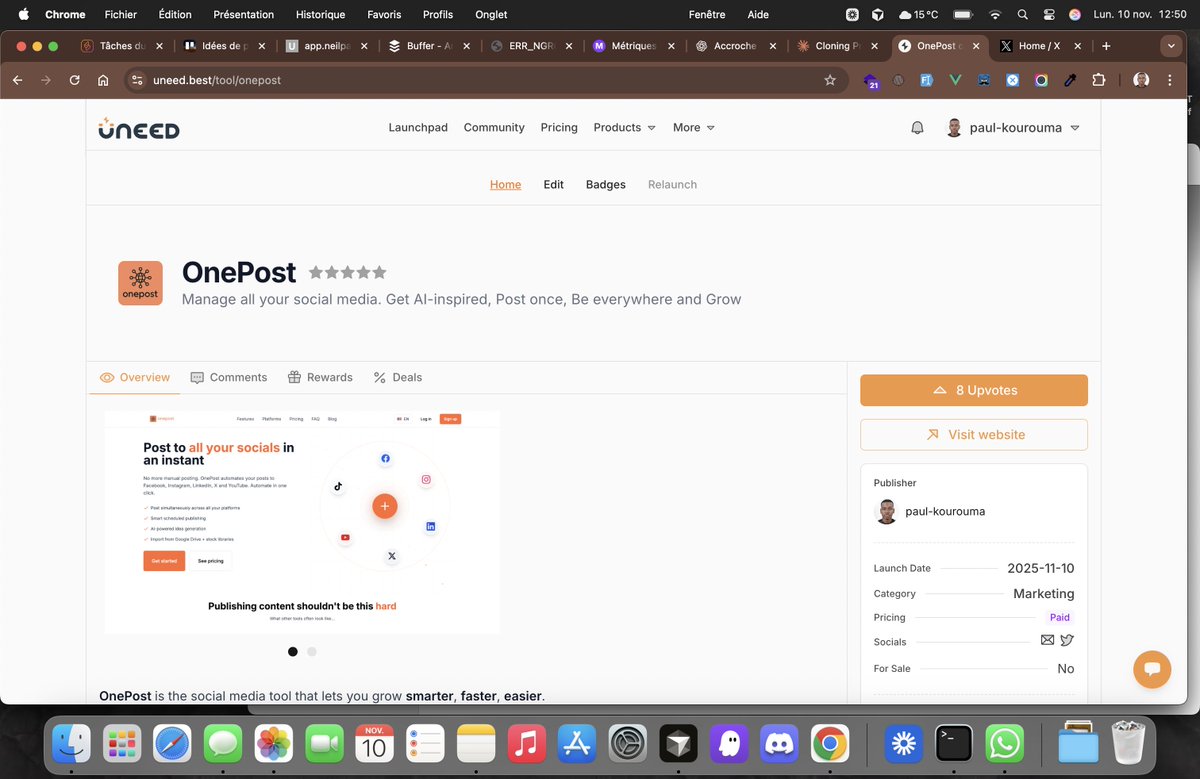The height and width of the screenshot is (779, 1200).
Task: Switch to the Home / X browser tab
Action: coord(1039,46)
